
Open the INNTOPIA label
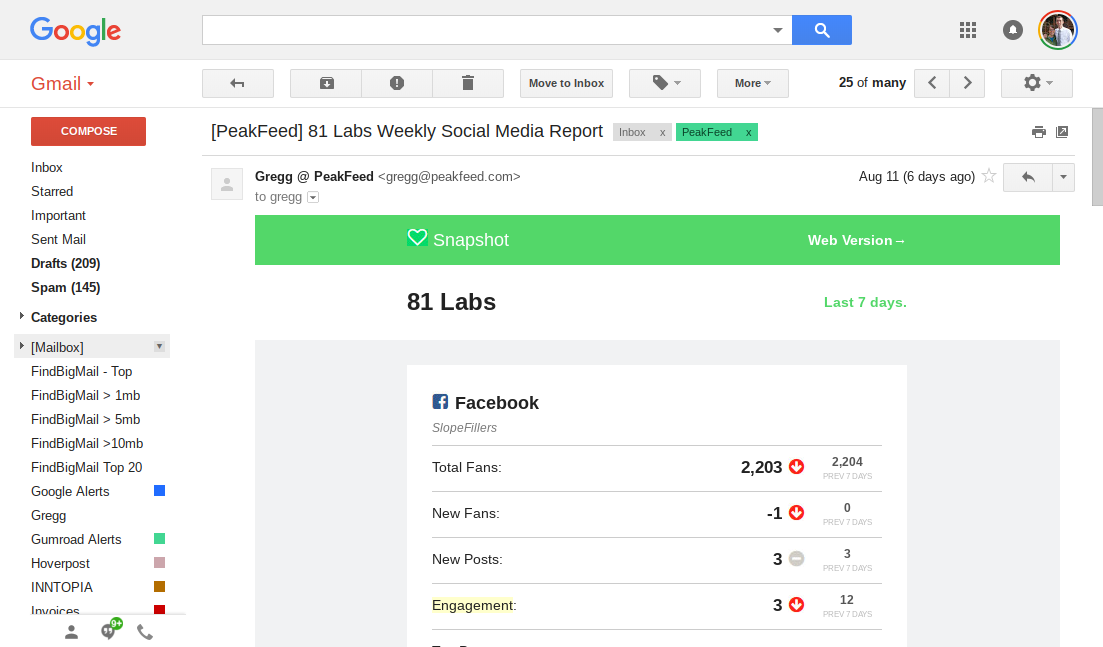pos(62,587)
